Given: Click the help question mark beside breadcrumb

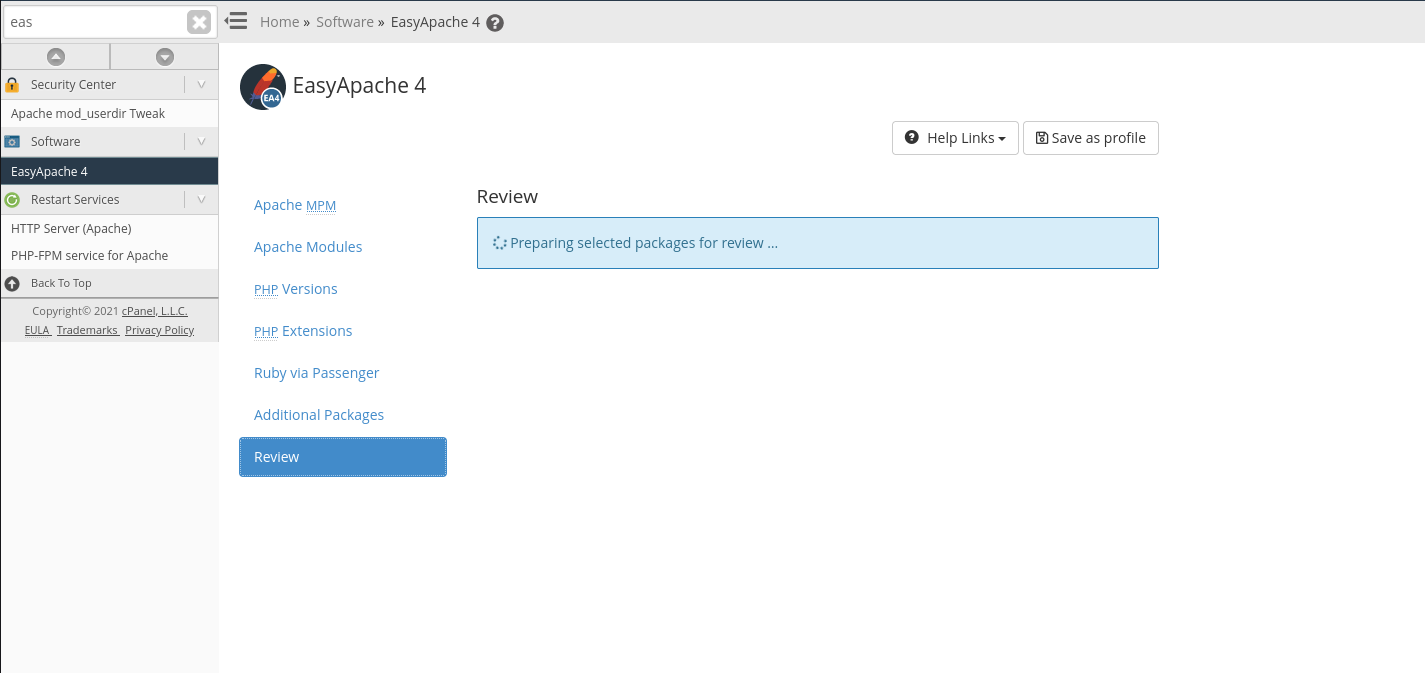Looking at the screenshot, I should tap(495, 23).
